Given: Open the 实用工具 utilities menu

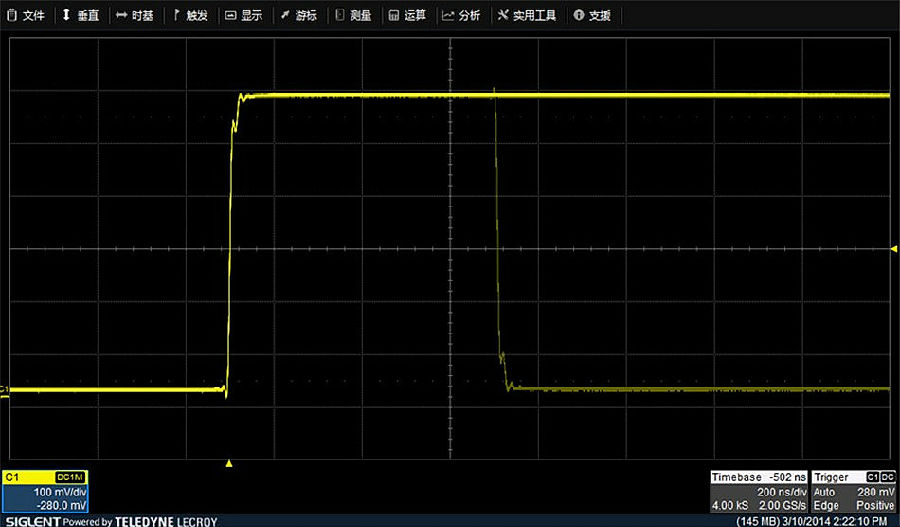Looking at the screenshot, I should point(525,16).
